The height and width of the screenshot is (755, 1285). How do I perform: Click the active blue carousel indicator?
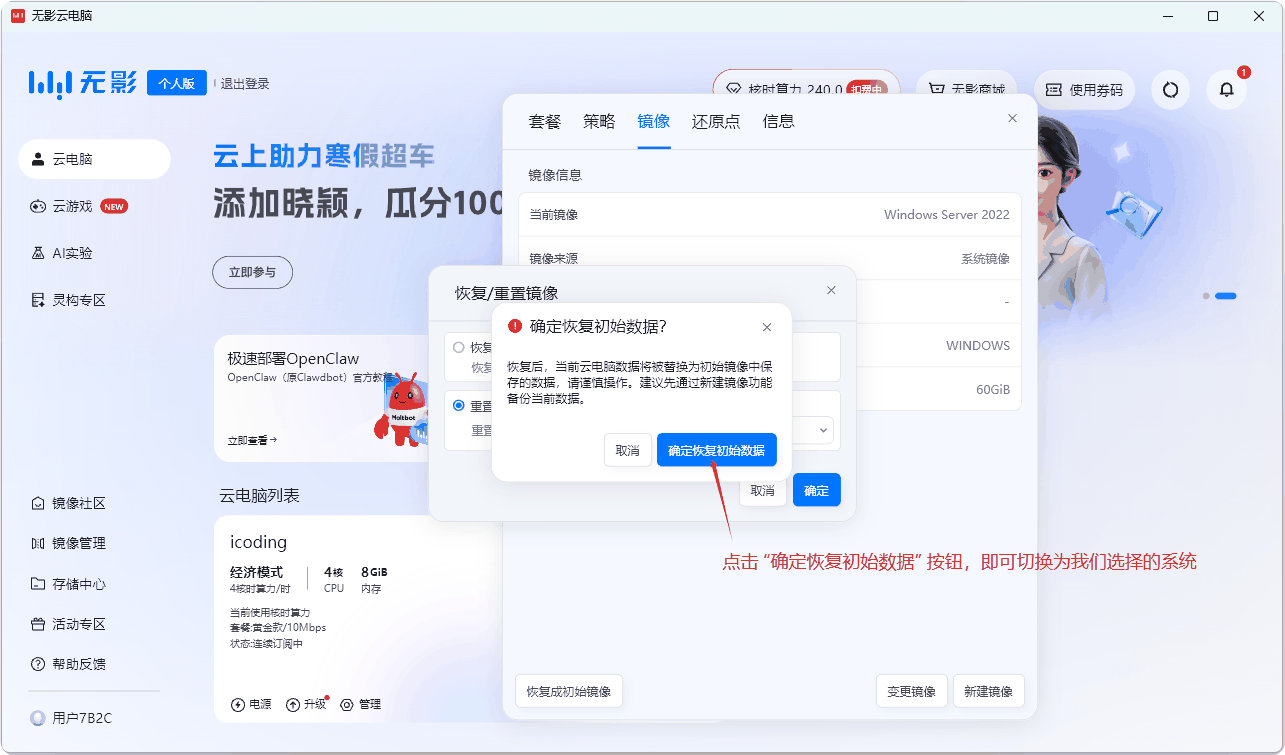point(1226,296)
